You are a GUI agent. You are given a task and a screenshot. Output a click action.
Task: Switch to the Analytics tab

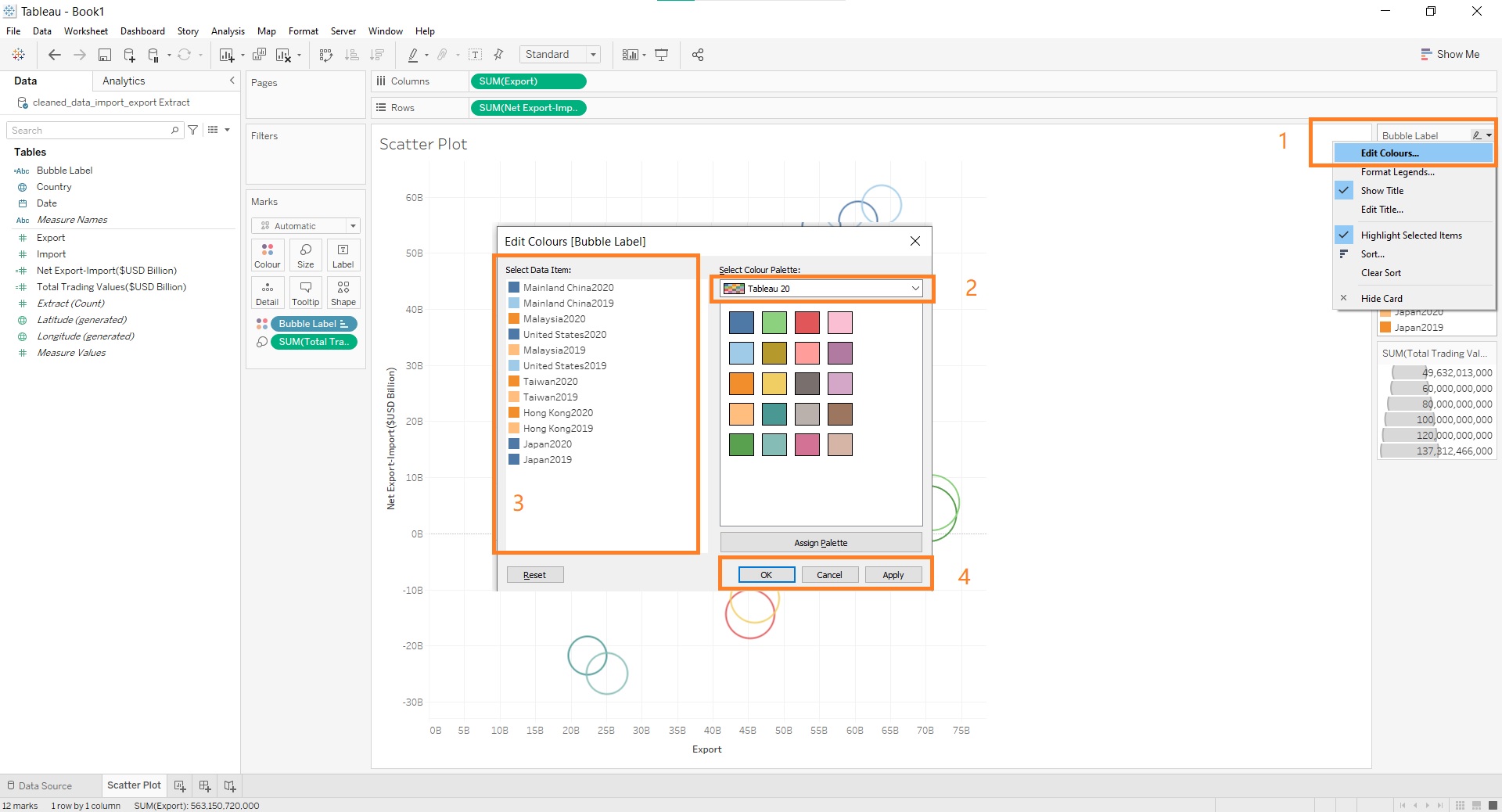pyautogui.click(x=124, y=81)
